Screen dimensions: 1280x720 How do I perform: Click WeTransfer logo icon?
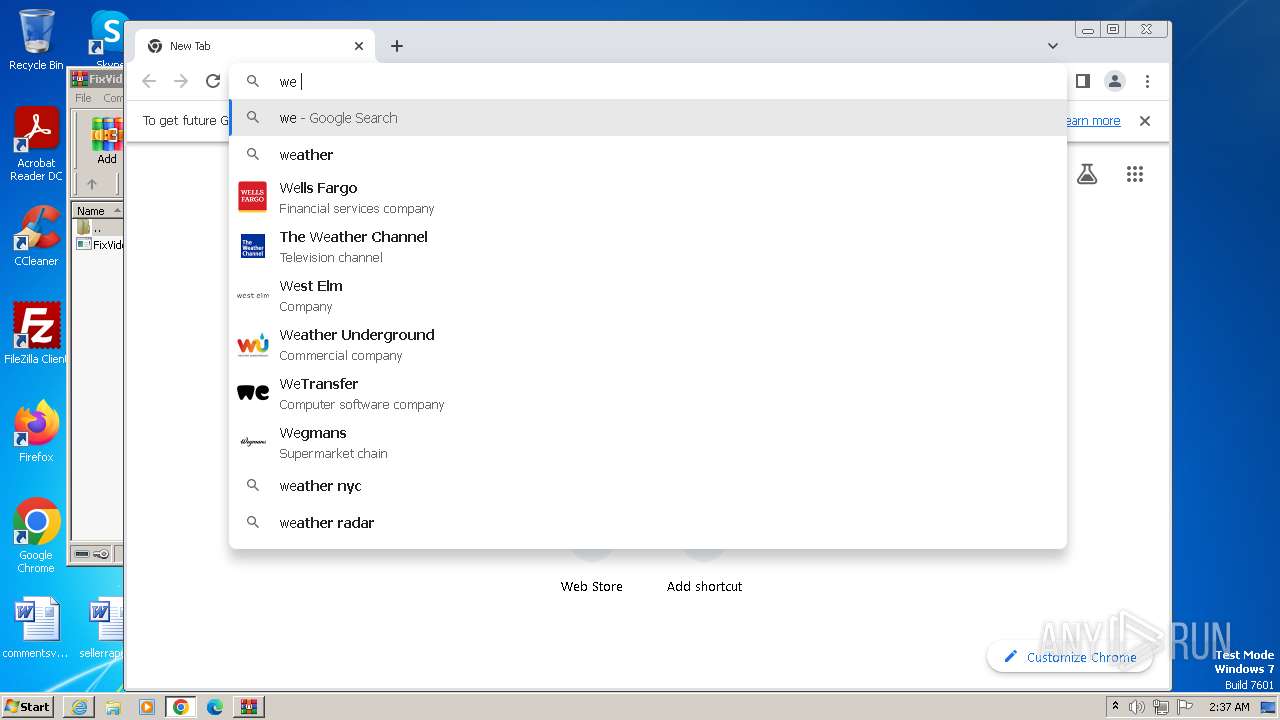point(253,393)
